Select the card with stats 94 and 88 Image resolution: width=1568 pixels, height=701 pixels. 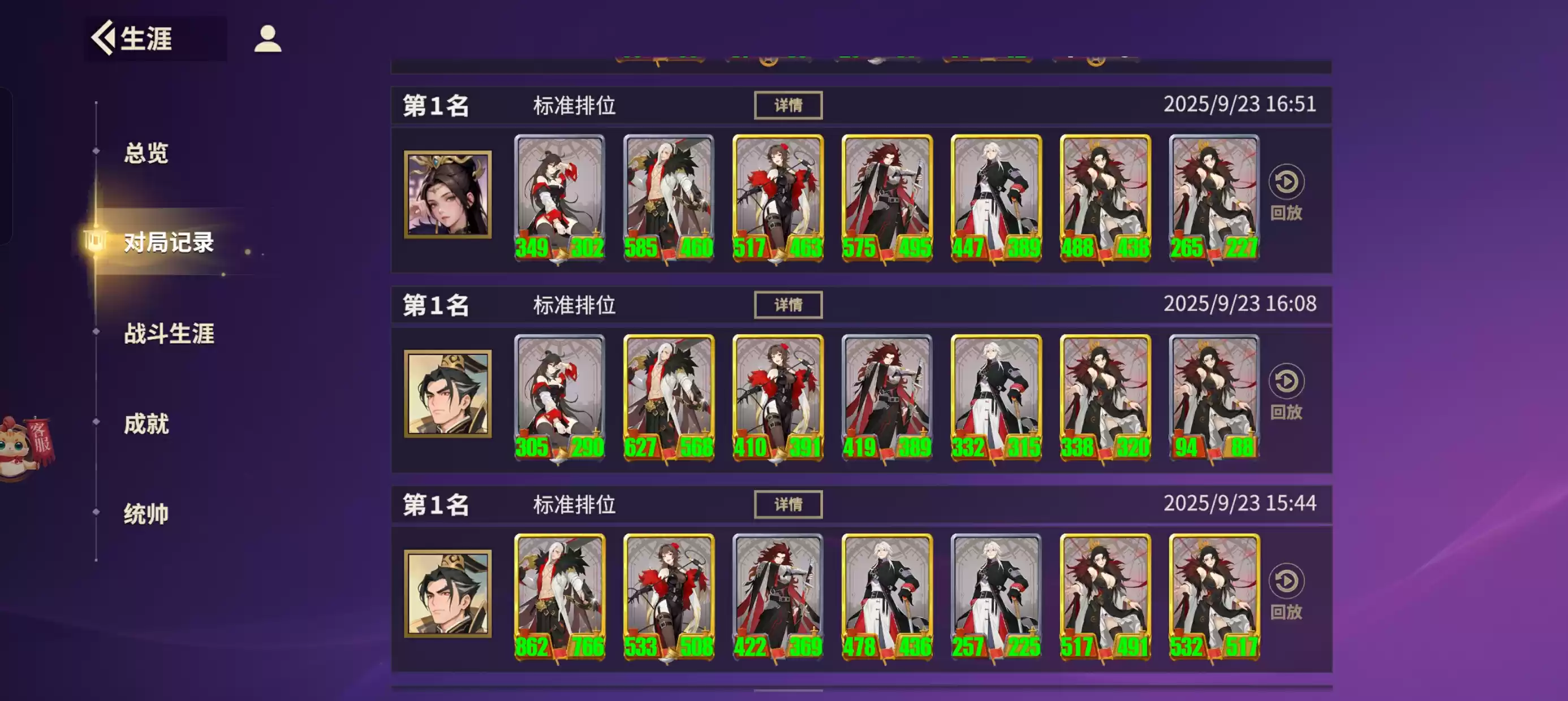1214,398
